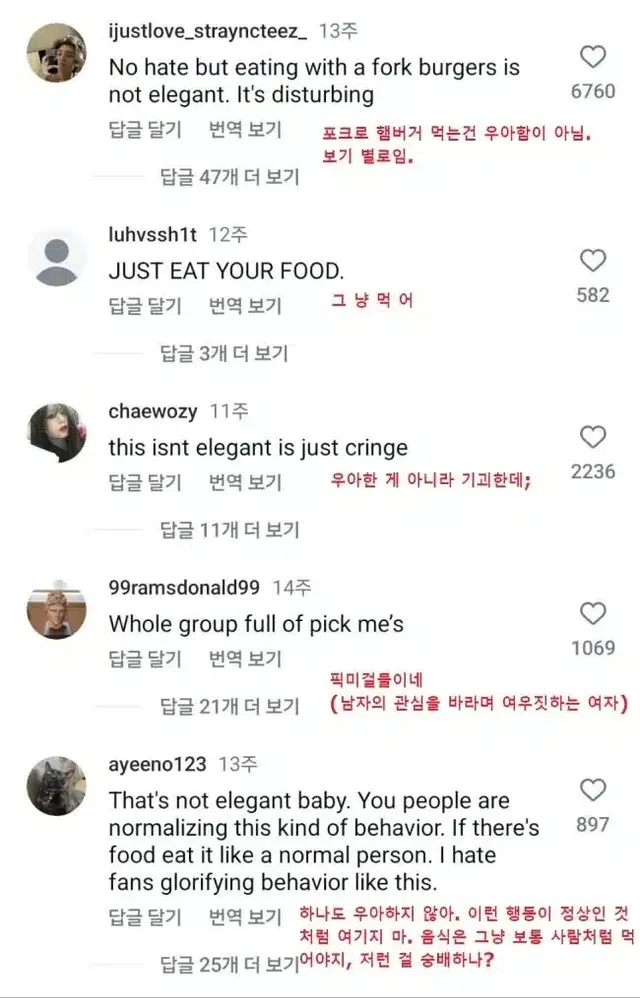Image resolution: width=640 pixels, height=998 pixels.
Task: Toggle the like heart on 99ramsdonald99's comment
Action: click(593, 611)
